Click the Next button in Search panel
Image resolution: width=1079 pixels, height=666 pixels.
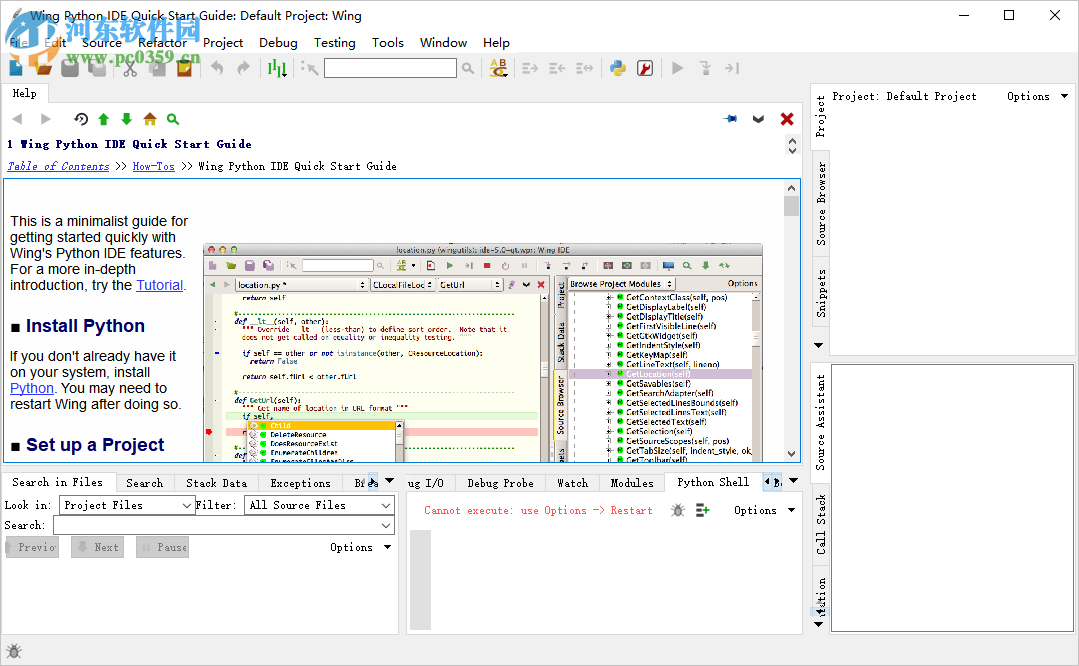[97, 547]
